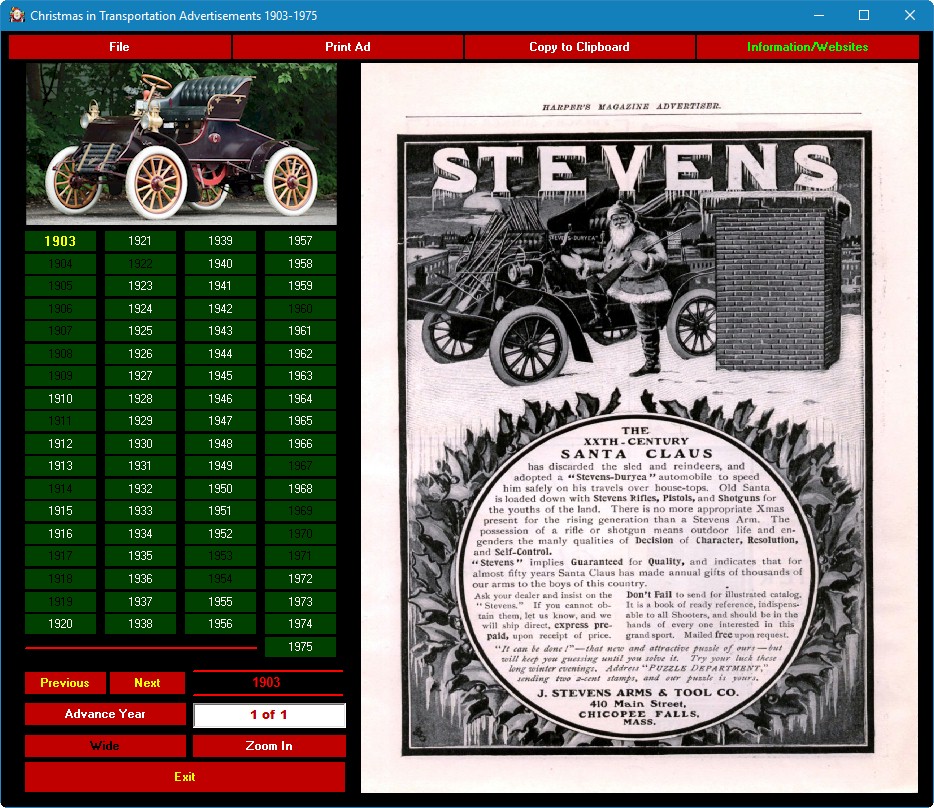Select year 1944
Viewport: 934px width, 808px height.
(220, 354)
